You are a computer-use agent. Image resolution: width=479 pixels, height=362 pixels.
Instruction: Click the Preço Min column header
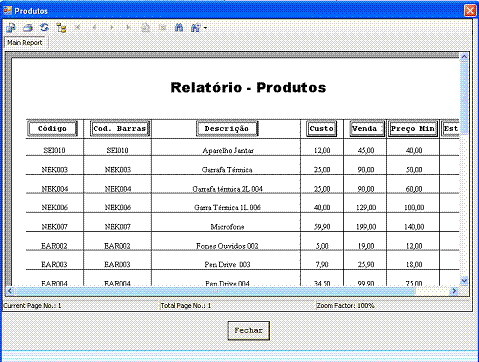click(413, 129)
